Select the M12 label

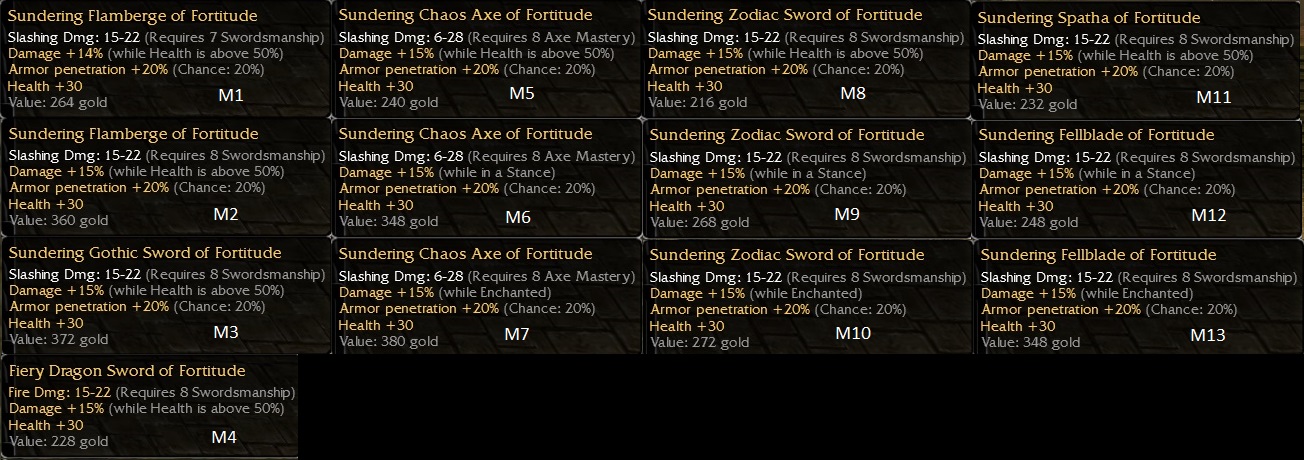(1208, 214)
